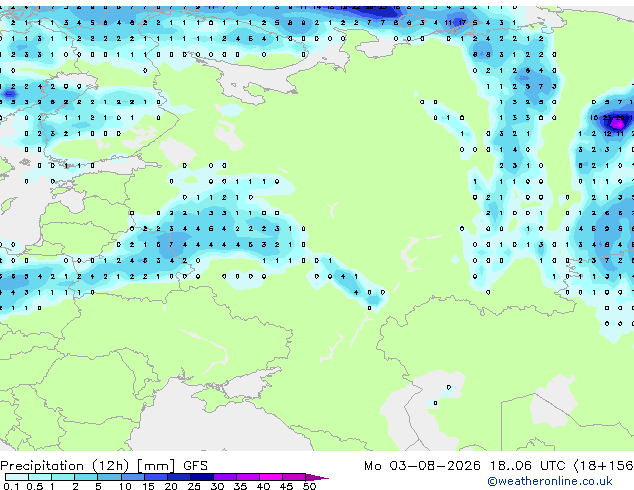Viewport: 634px width, 490px height.
Task: Click the purple precipitation maximum on the map
Action: [x=619, y=122]
